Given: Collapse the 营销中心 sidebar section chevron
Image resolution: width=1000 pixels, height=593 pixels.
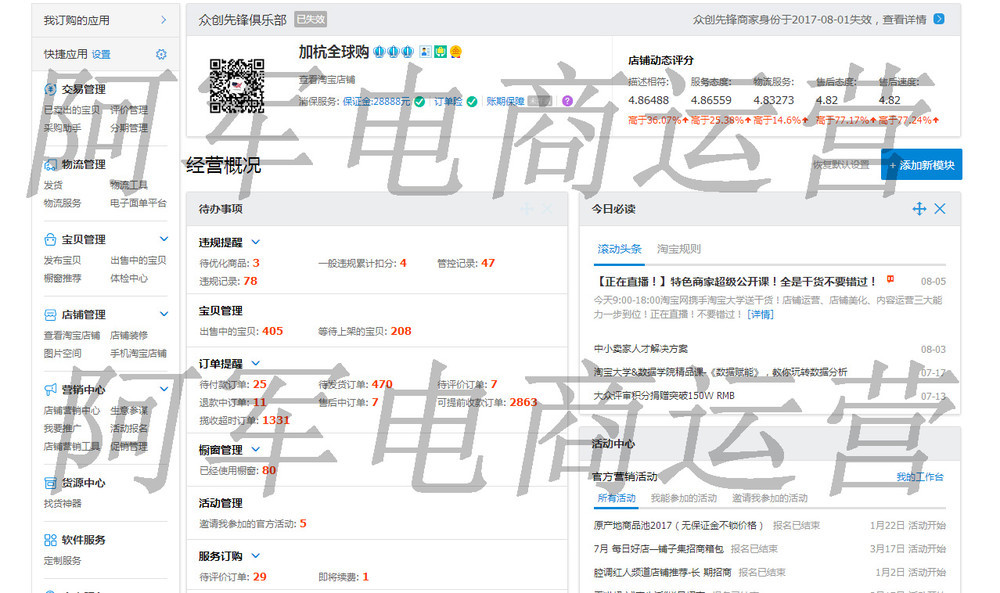Looking at the screenshot, I should [x=164, y=389].
